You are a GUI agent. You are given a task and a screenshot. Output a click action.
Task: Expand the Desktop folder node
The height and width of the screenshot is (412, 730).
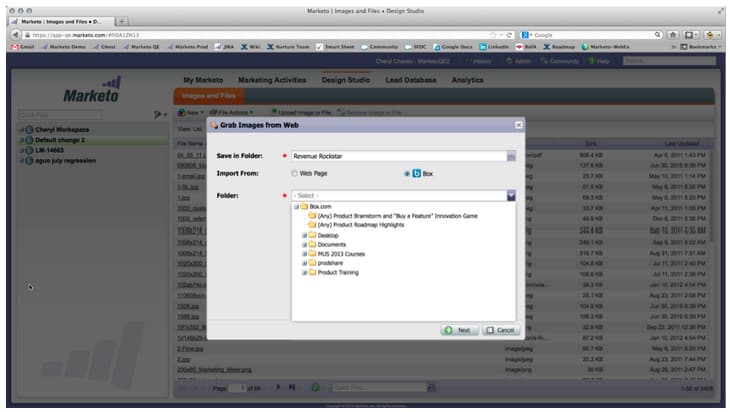(x=304, y=235)
